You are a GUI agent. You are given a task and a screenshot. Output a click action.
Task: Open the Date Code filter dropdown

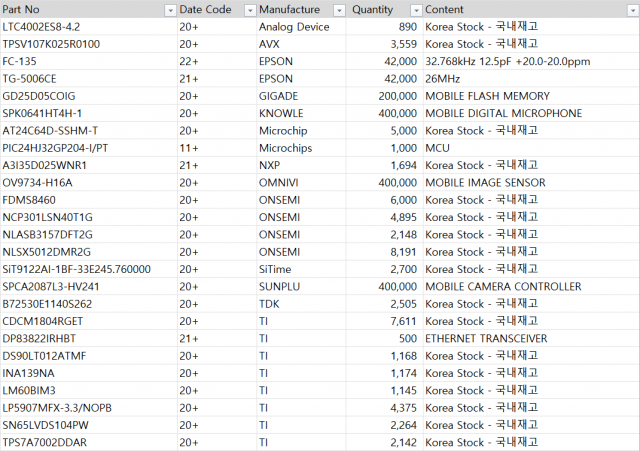click(250, 11)
